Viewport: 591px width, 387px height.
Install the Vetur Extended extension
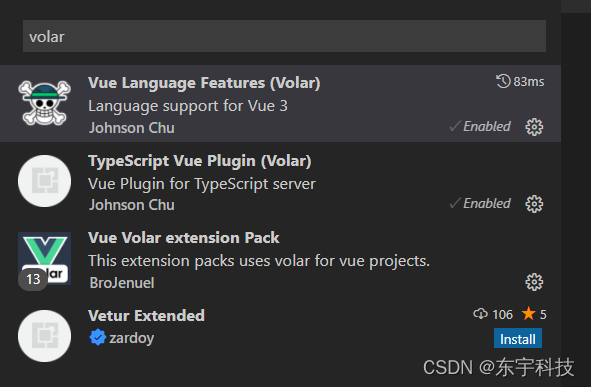(x=518, y=339)
